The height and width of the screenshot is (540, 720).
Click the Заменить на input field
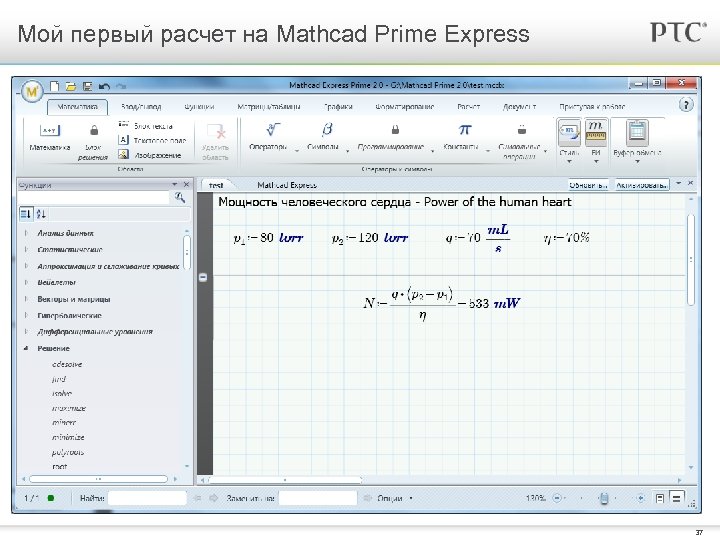point(318,498)
